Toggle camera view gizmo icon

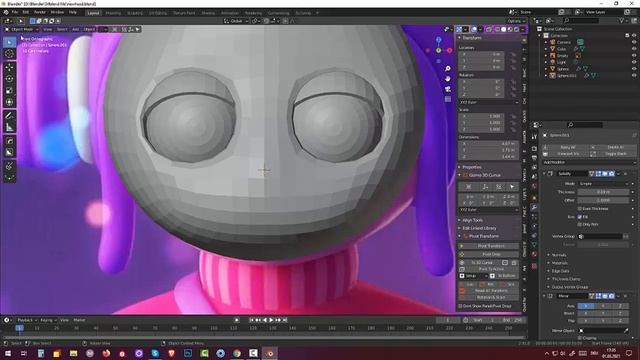tap(448, 89)
